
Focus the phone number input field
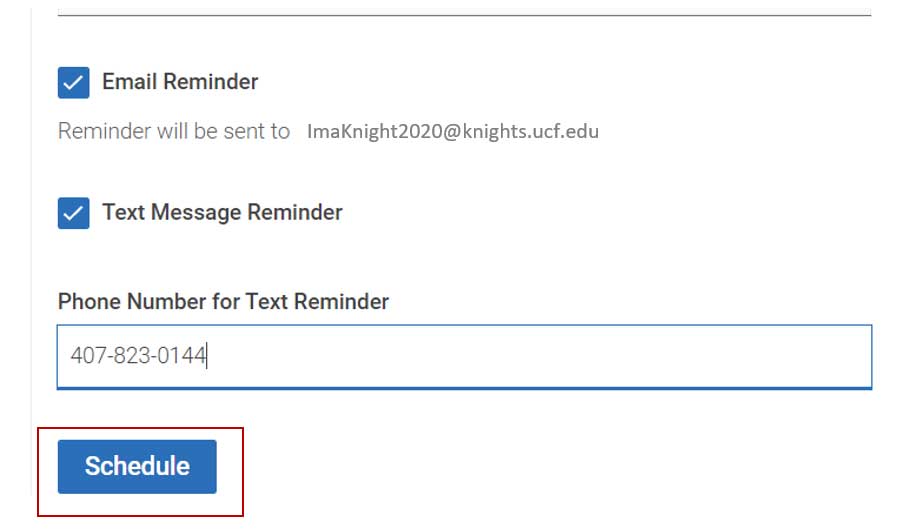[x=465, y=356]
